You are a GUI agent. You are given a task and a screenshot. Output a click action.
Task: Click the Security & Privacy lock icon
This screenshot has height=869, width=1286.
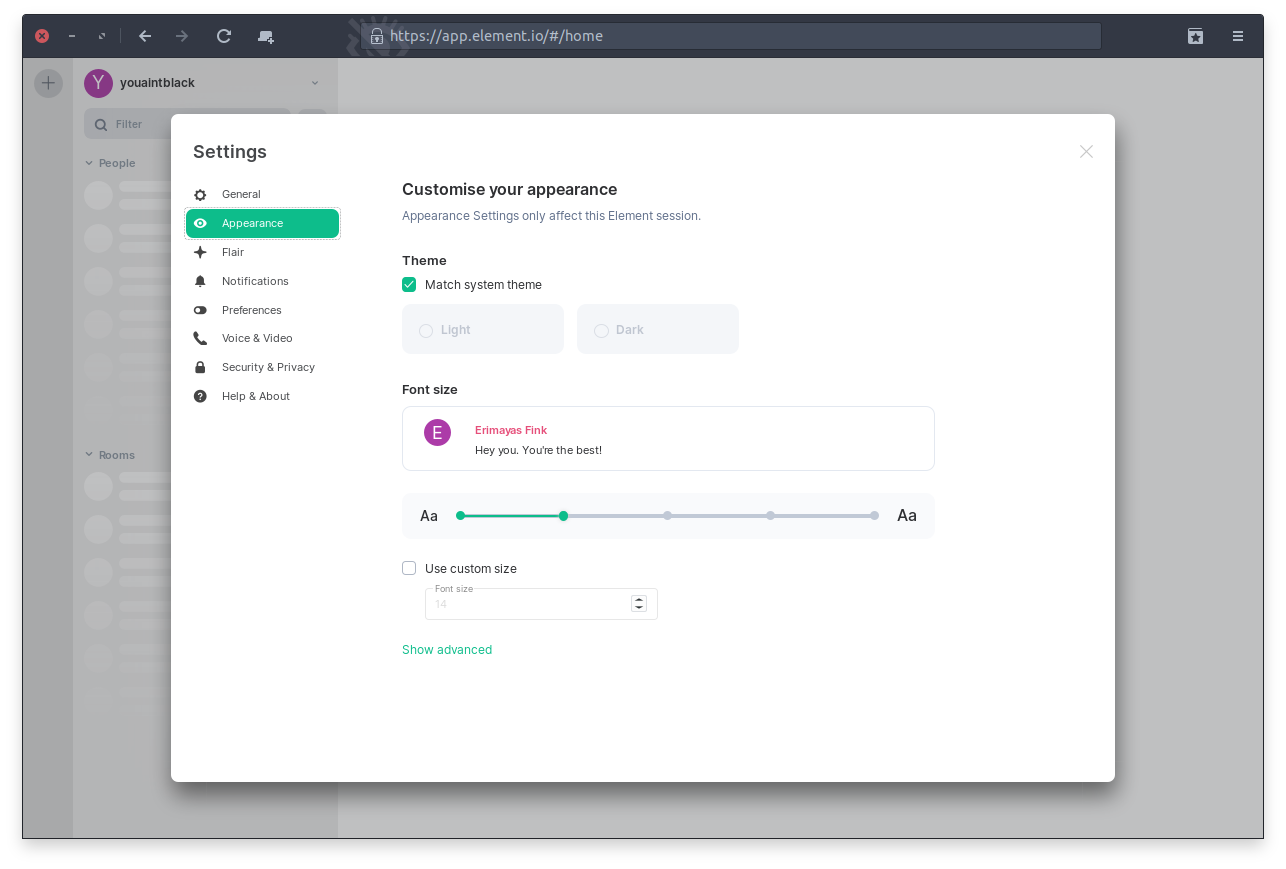tap(200, 367)
